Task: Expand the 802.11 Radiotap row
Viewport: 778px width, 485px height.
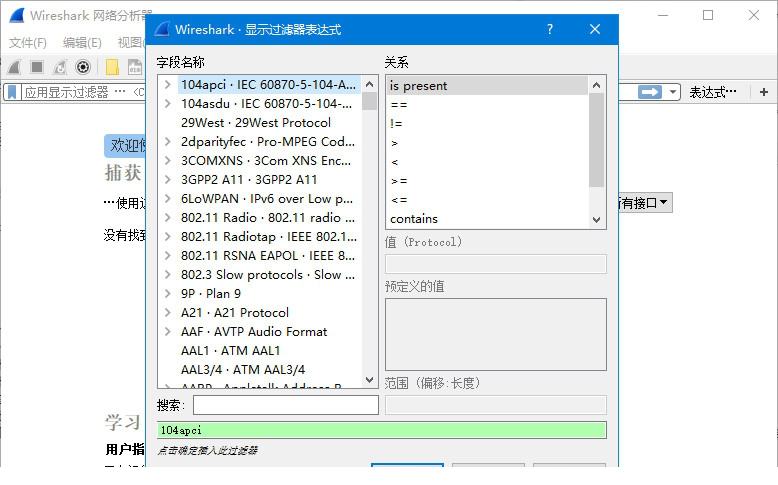Action: pos(168,237)
